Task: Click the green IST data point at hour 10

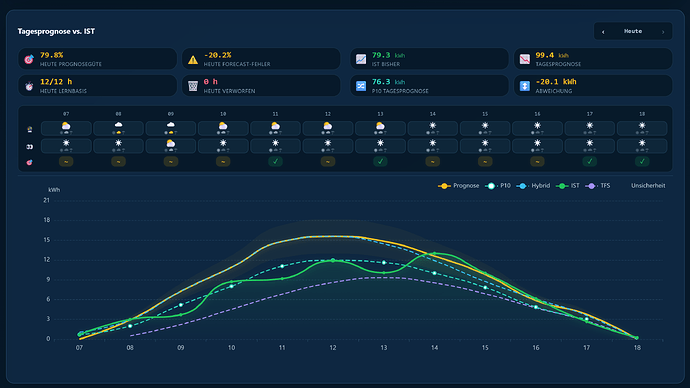Action: (231, 282)
